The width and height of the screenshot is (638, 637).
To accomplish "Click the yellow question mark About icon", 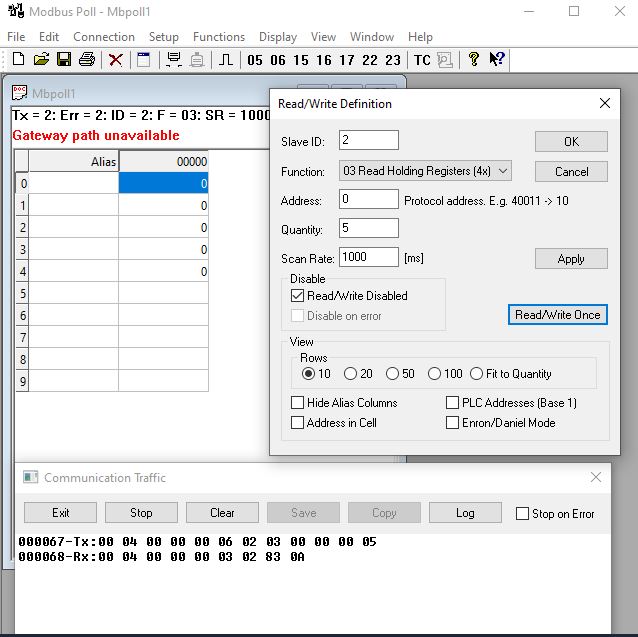I will pyautogui.click(x=474, y=59).
